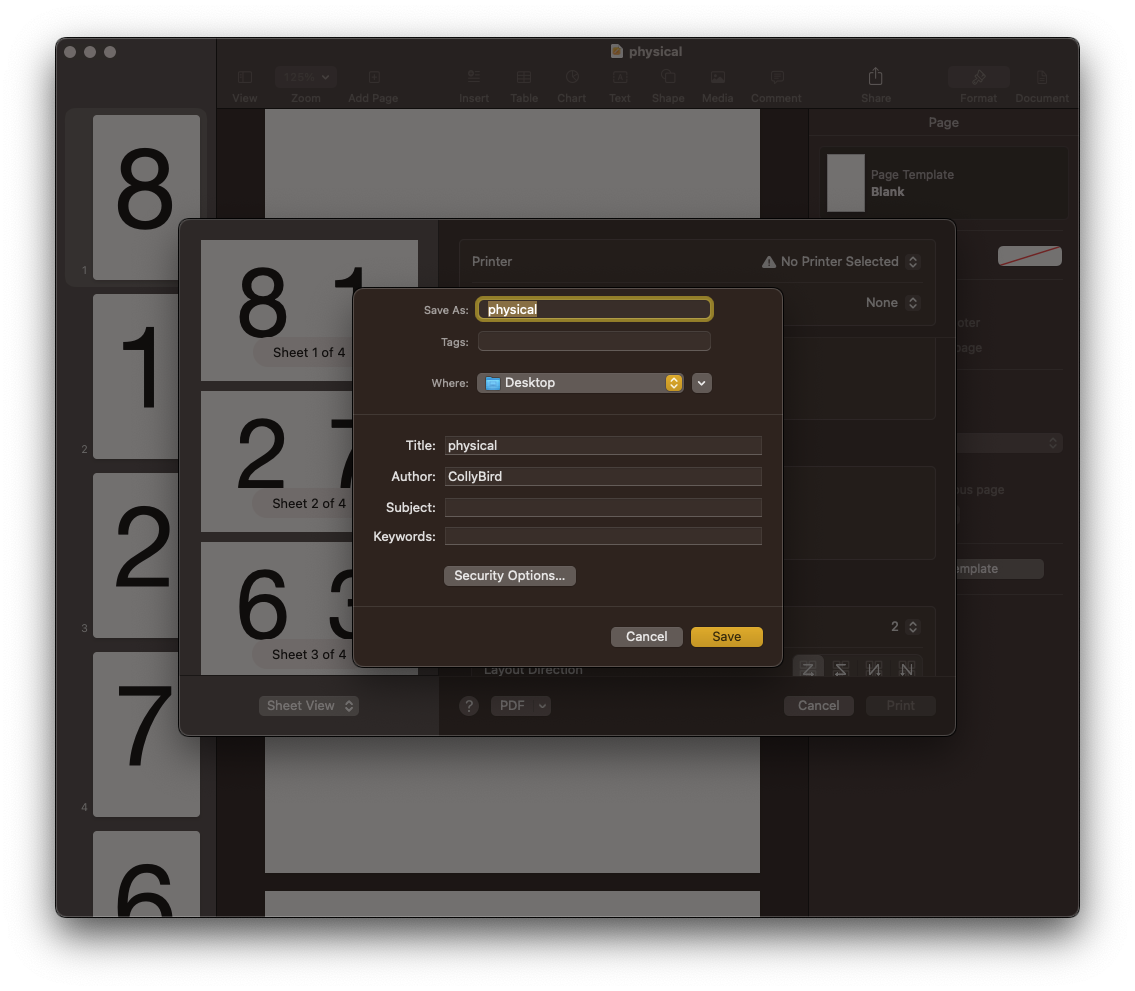The width and height of the screenshot is (1135, 991).
Task: Choose the first Z-shaped layout direction
Action: point(808,669)
